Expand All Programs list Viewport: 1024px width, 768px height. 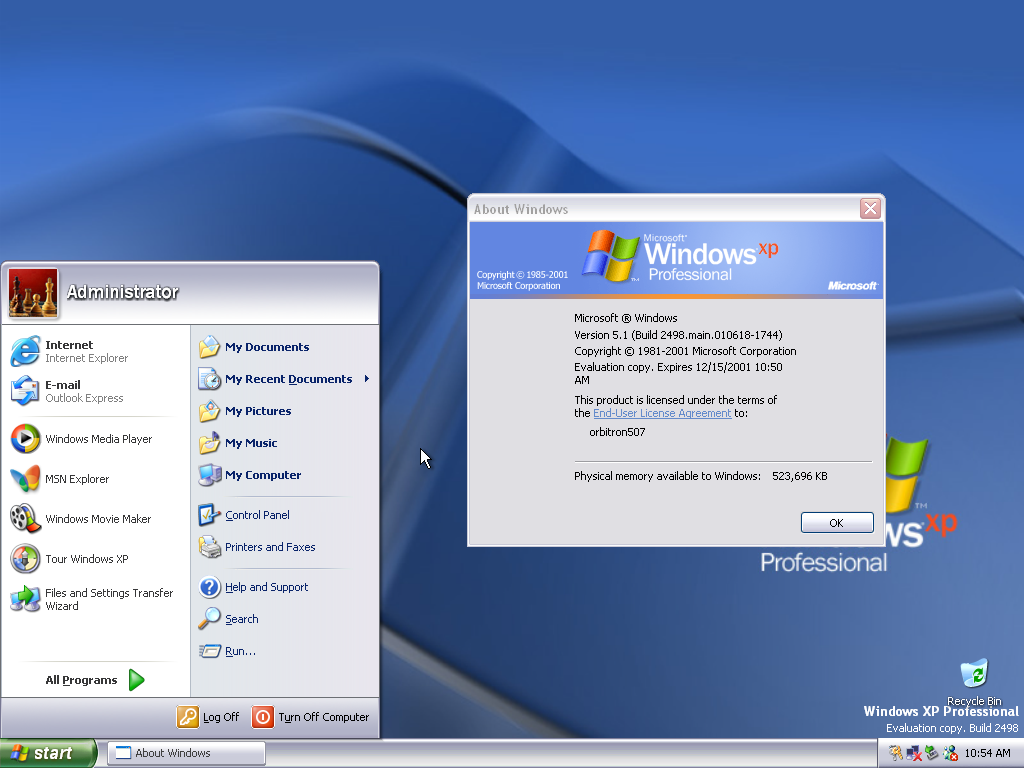95,680
